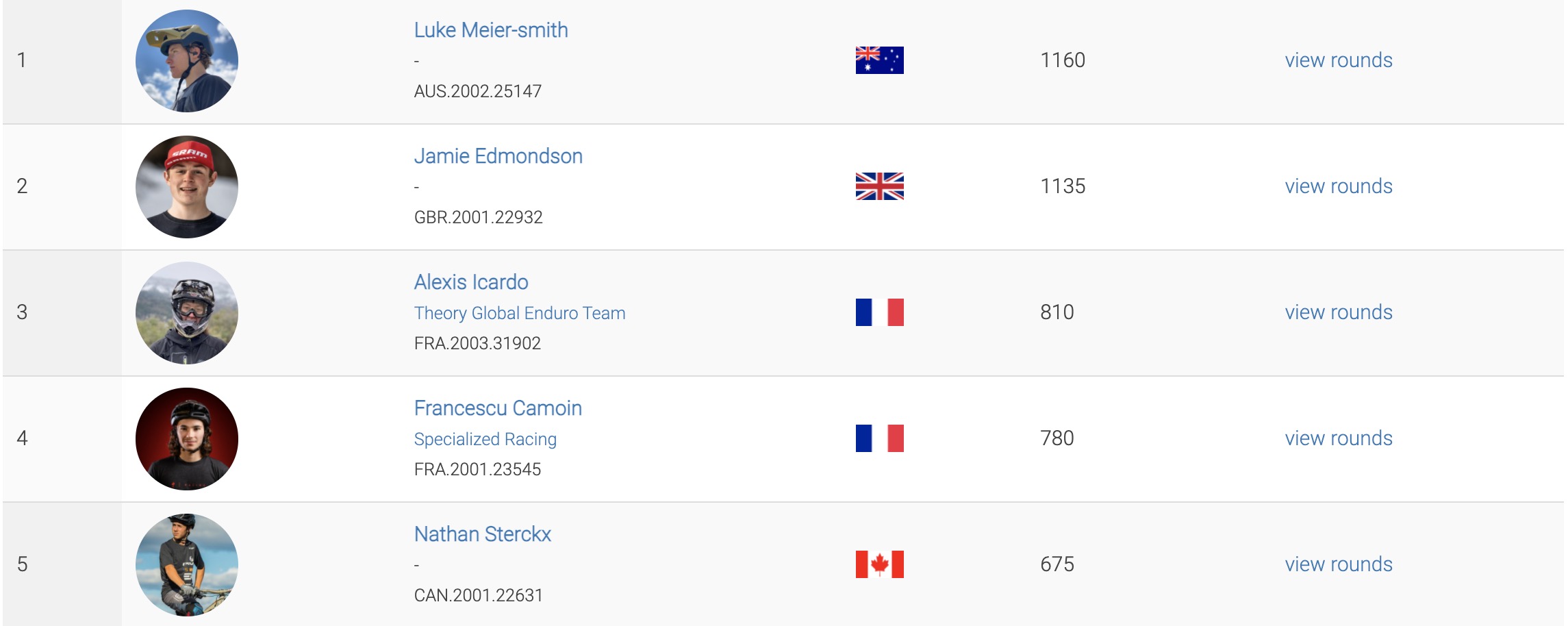This screenshot has width=1568, height=626.
Task: View rounds for Luke Meier-smith
Action: point(1339,60)
